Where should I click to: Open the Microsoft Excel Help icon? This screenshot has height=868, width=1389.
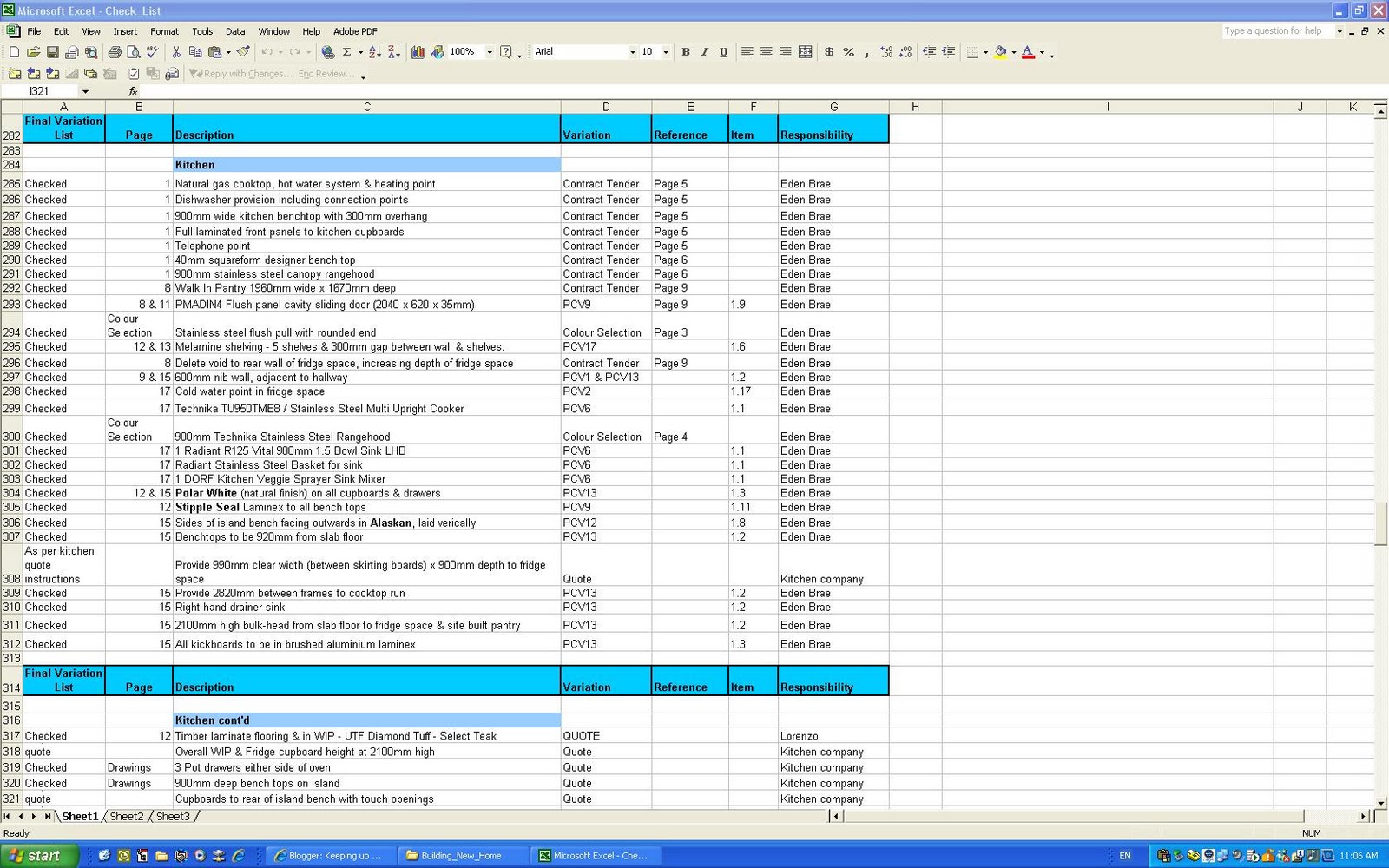pyautogui.click(x=506, y=52)
